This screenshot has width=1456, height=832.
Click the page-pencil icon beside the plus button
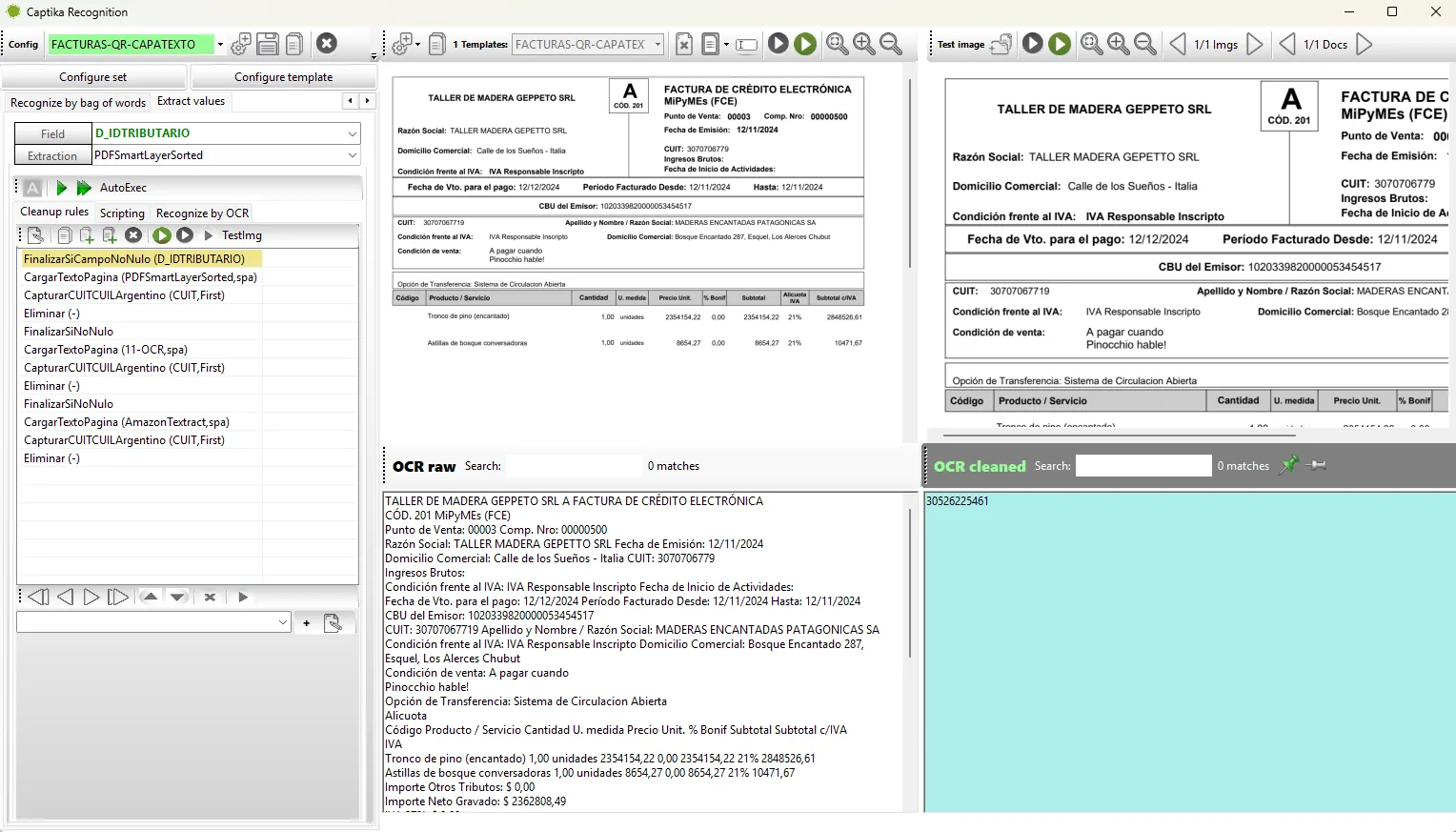pyautogui.click(x=333, y=622)
